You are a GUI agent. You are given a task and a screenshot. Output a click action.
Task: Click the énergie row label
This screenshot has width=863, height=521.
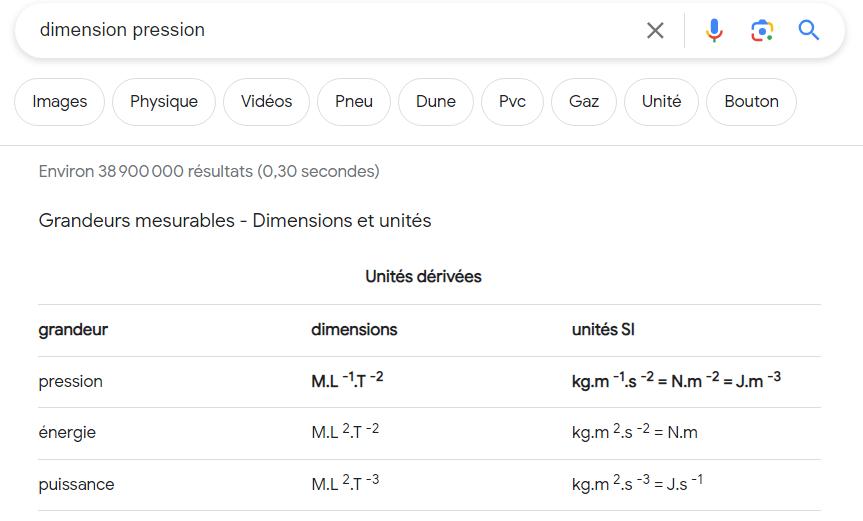click(x=67, y=433)
